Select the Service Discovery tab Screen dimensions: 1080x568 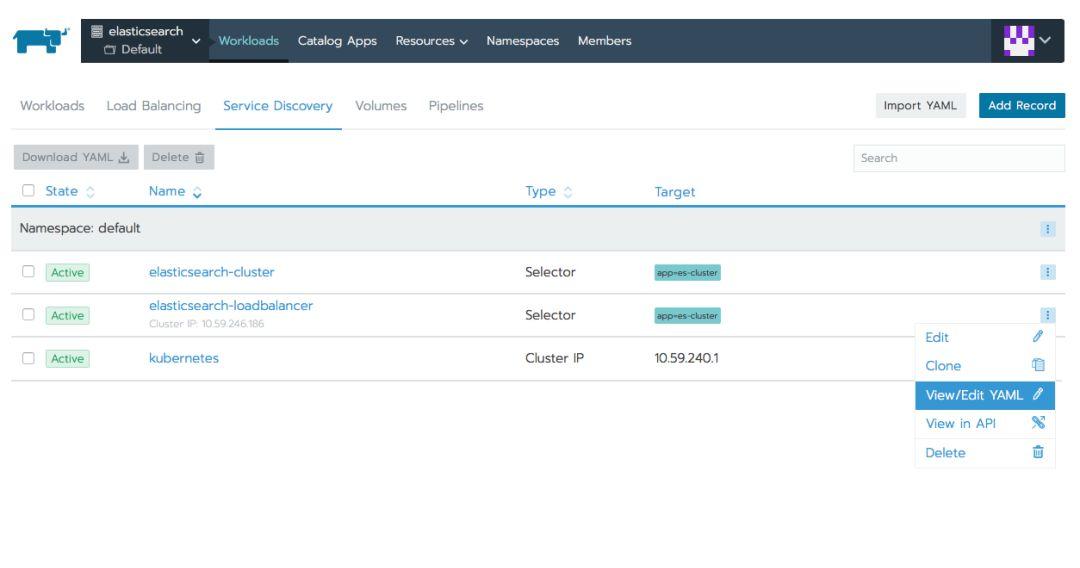(278, 106)
